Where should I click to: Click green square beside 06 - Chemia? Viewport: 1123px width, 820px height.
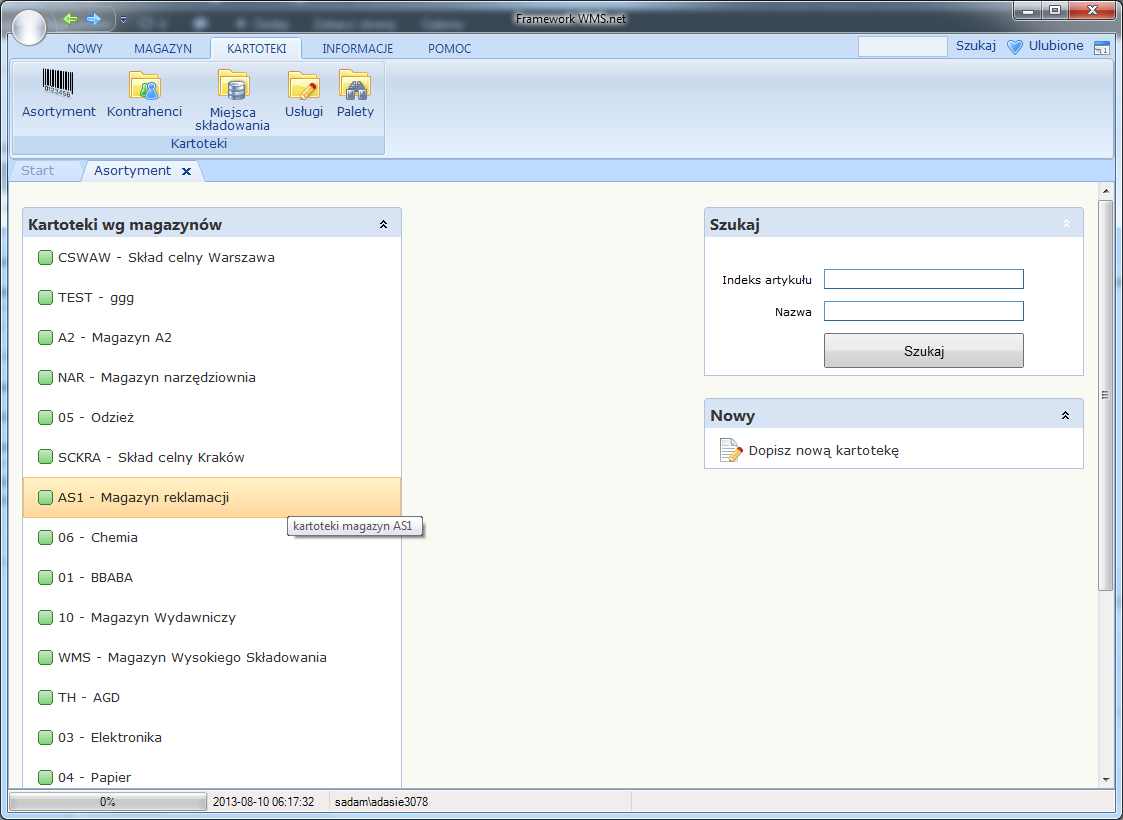[45, 537]
